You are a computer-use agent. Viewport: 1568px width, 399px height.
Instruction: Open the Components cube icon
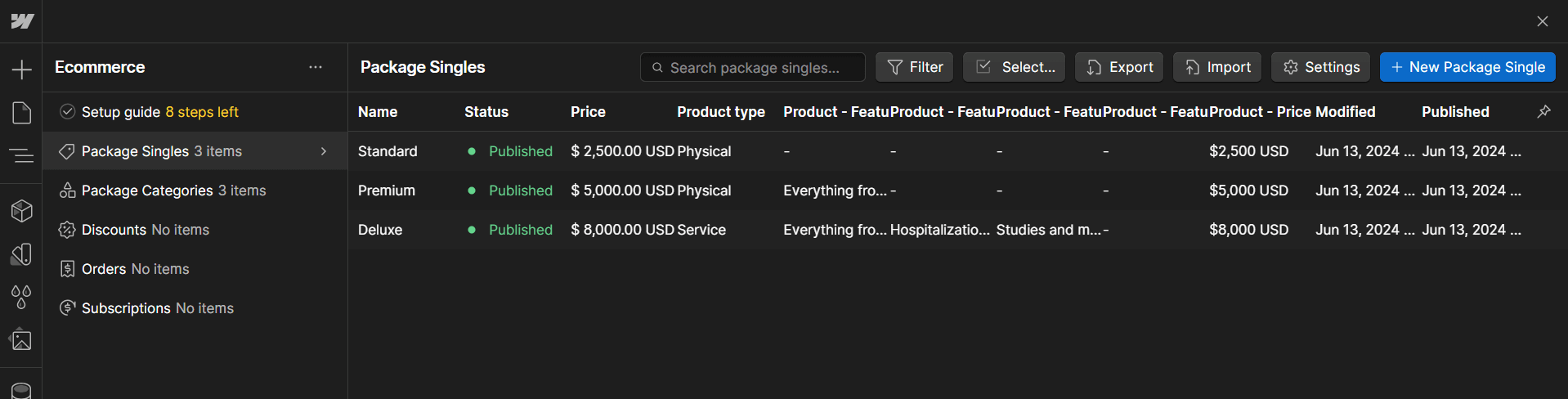click(21, 211)
